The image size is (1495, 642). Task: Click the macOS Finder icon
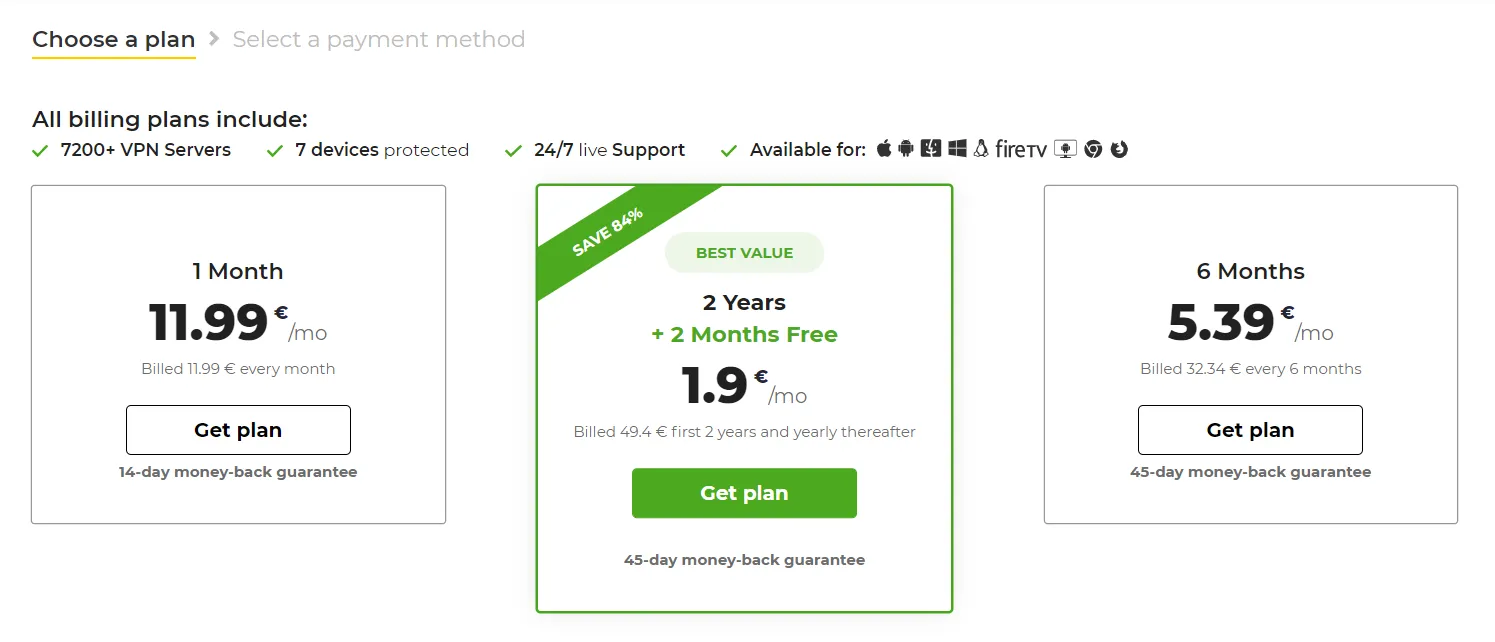930,147
